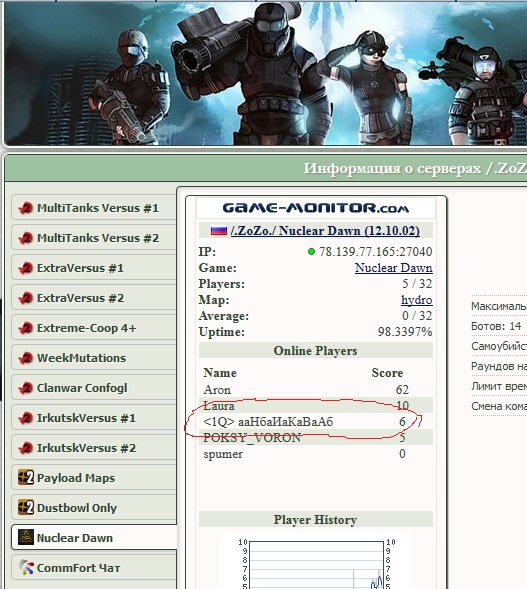Click the Game-Monitor.com logo
Image resolution: width=527 pixels, height=589 pixels.
coord(316,208)
